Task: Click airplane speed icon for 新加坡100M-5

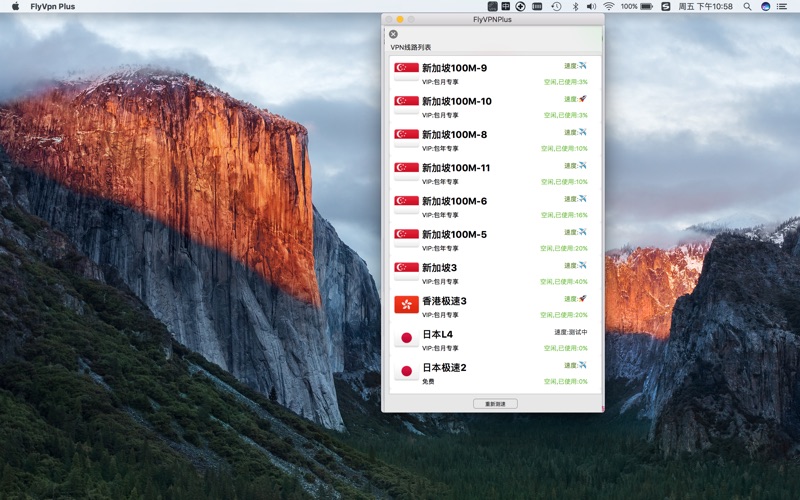Action: (583, 232)
